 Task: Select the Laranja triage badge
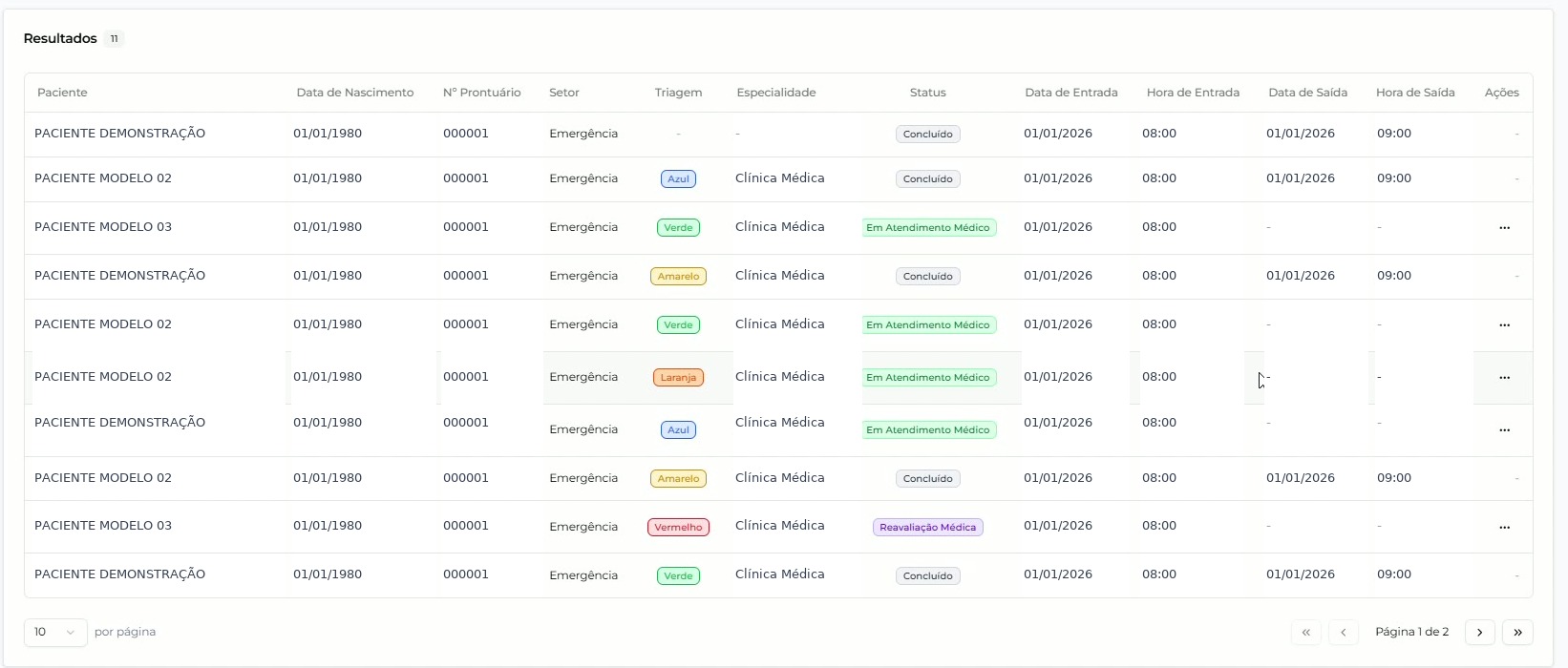point(678,378)
